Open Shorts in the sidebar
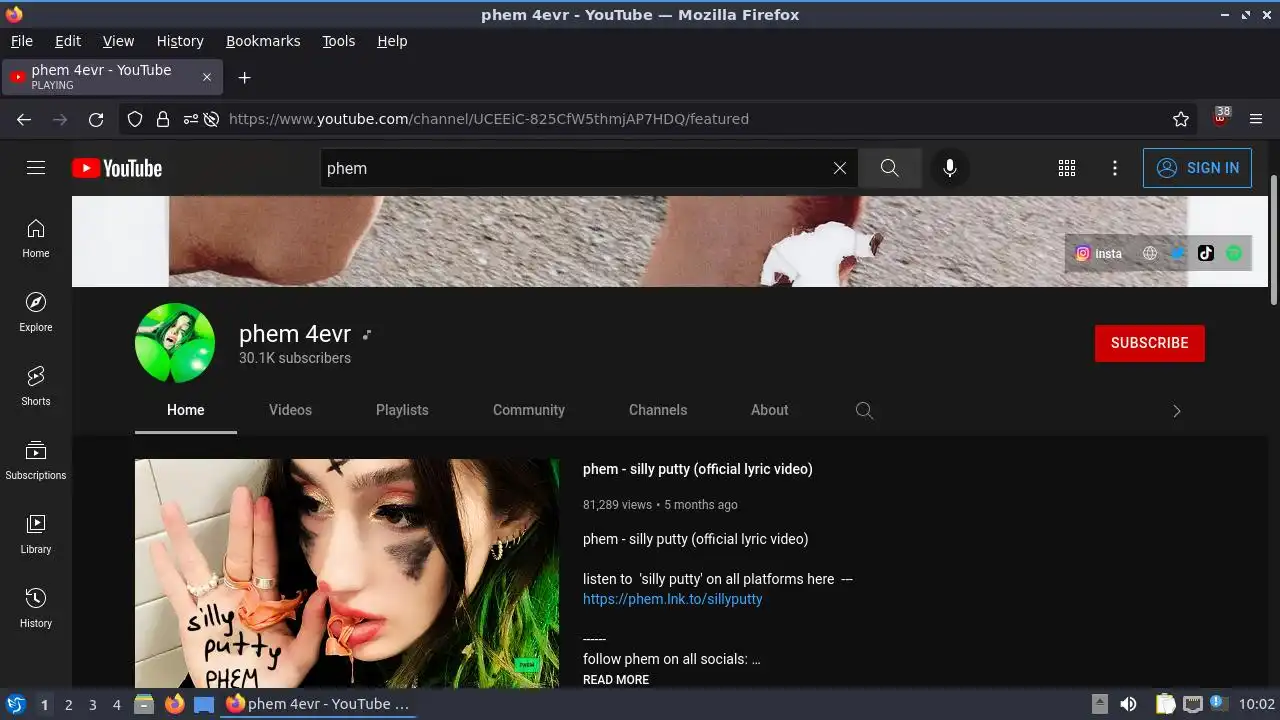This screenshot has height=720, width=1280. [x=36, y=386]
